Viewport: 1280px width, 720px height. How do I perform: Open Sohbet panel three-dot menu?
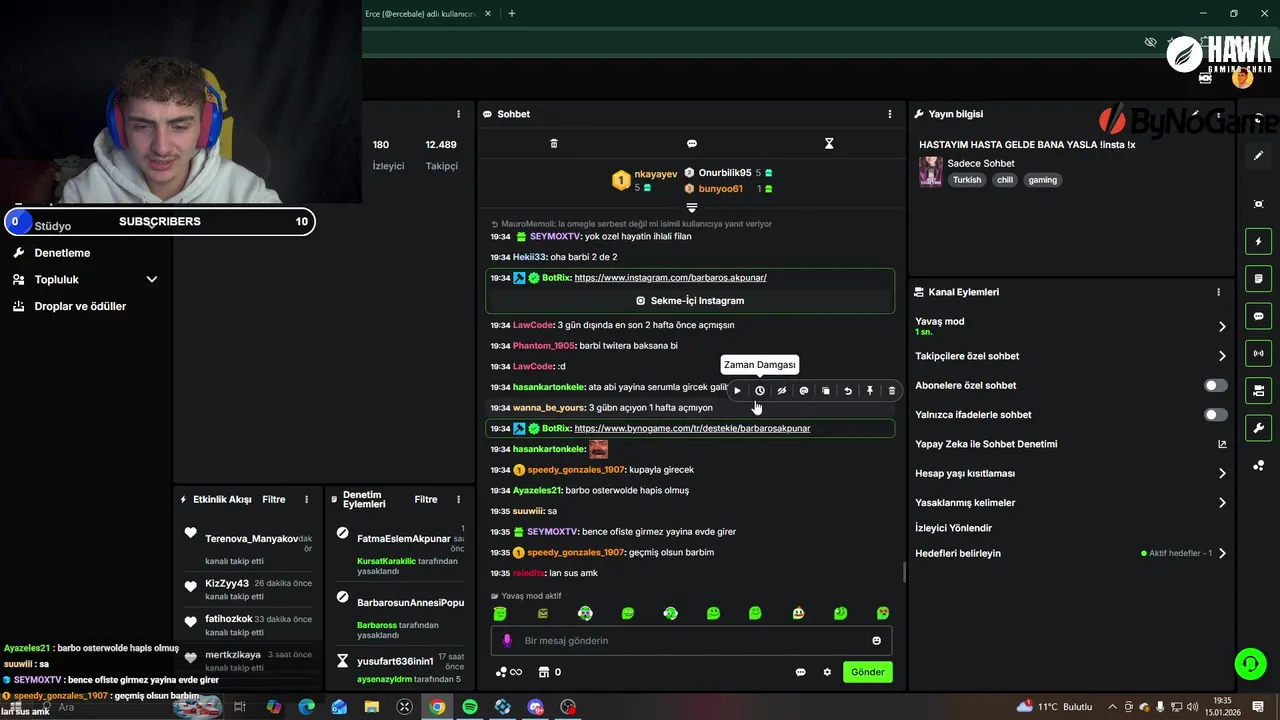[890, 114]
